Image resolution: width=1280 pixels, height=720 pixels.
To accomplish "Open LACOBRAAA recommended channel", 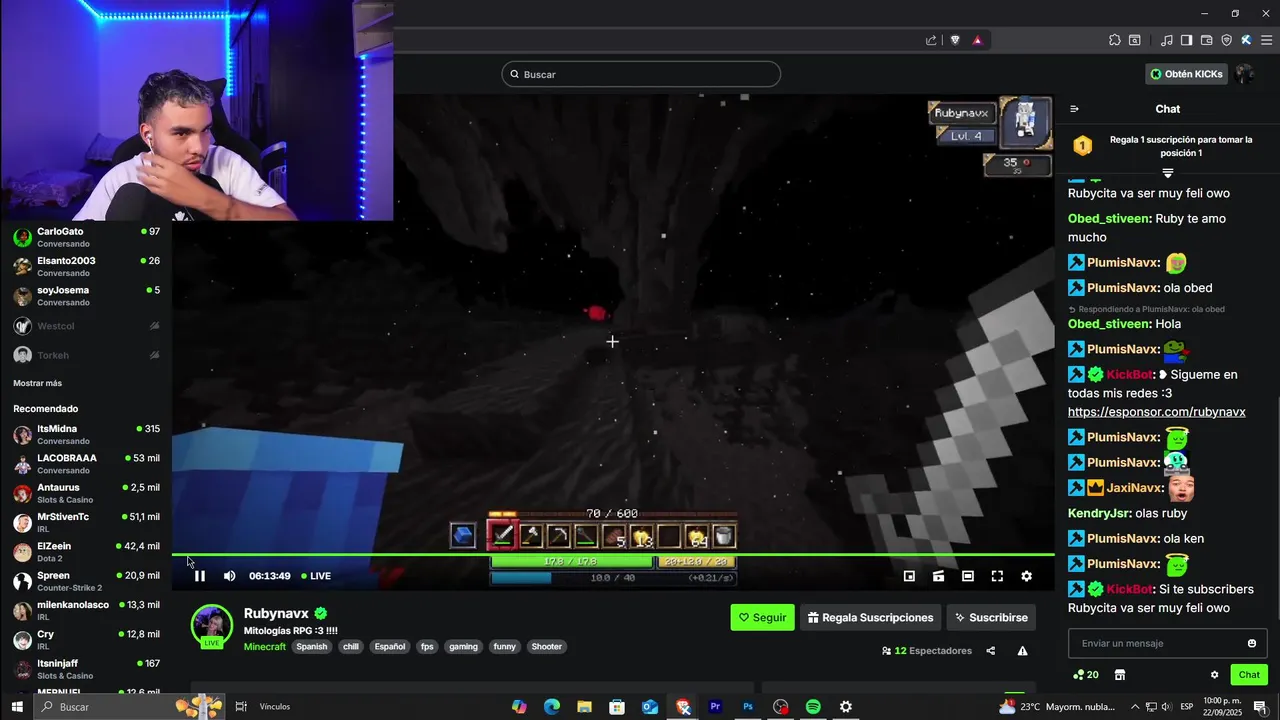I will click(86, 464).
